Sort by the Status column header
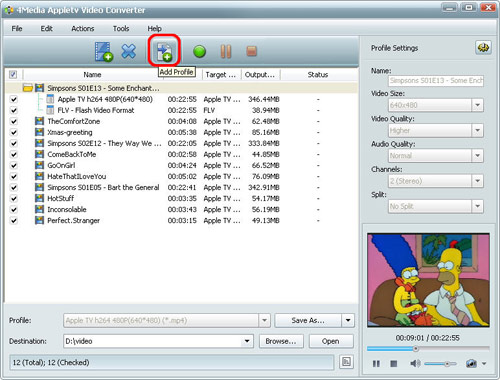 click(318, 75)
